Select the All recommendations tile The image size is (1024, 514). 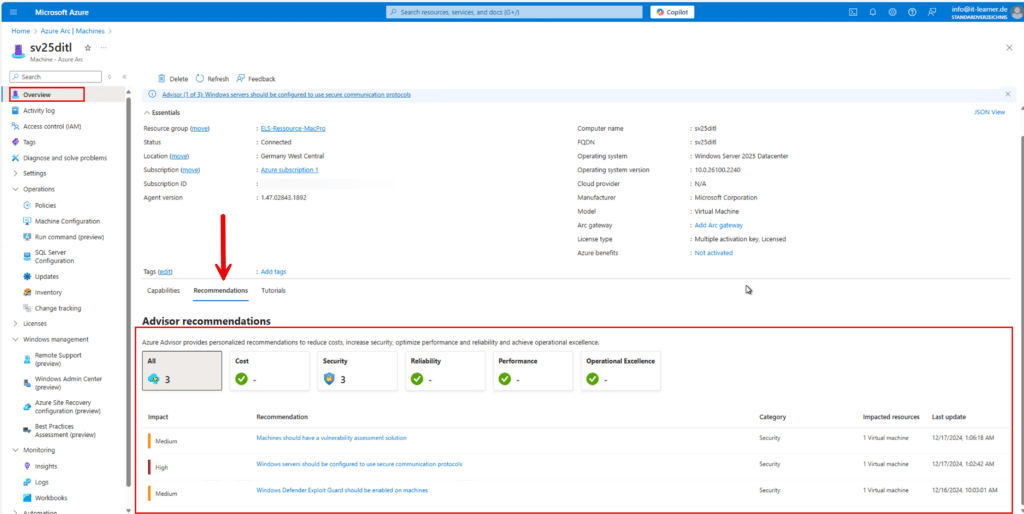coord(182,370)
